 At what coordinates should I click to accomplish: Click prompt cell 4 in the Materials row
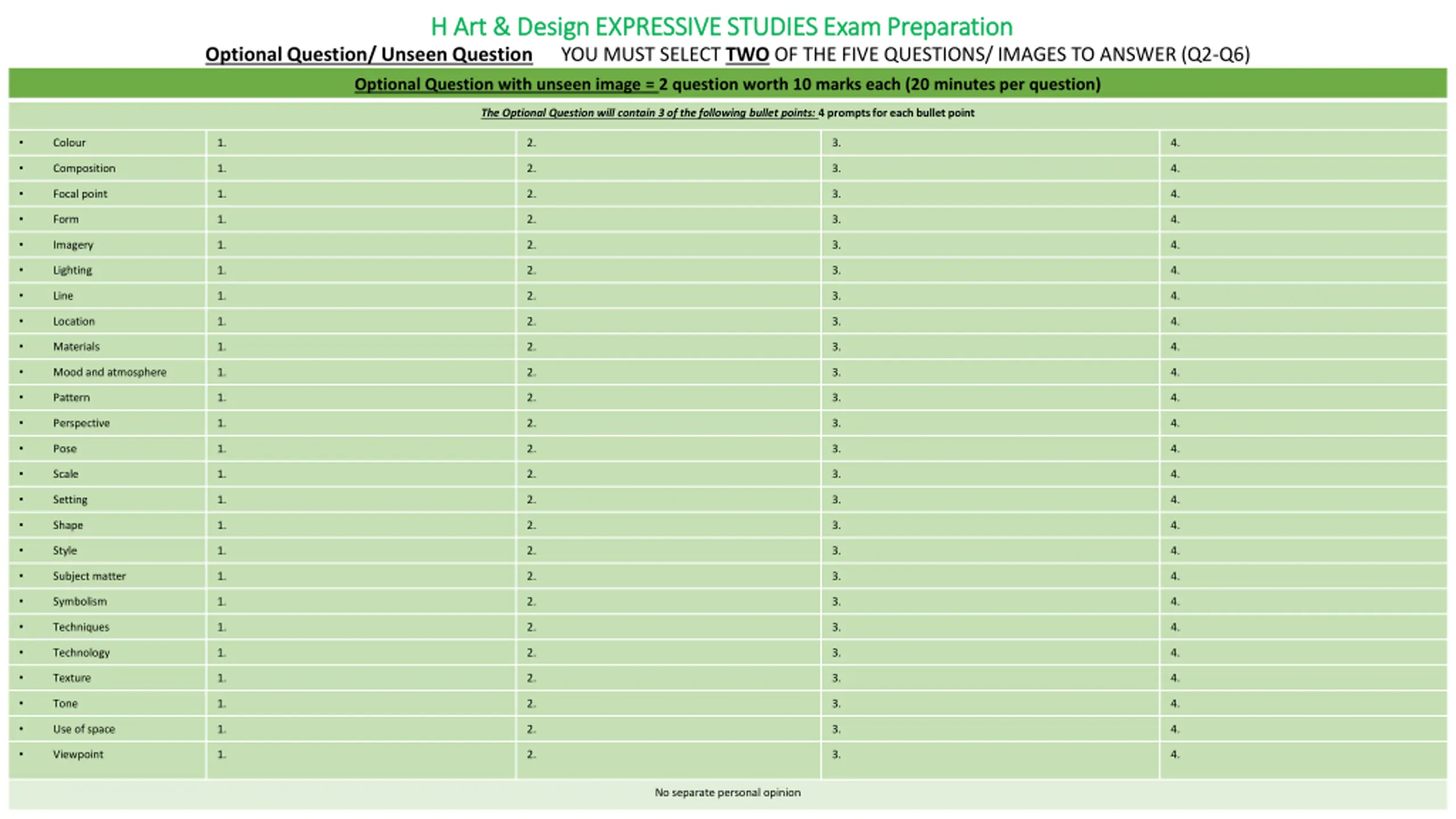1304,346
